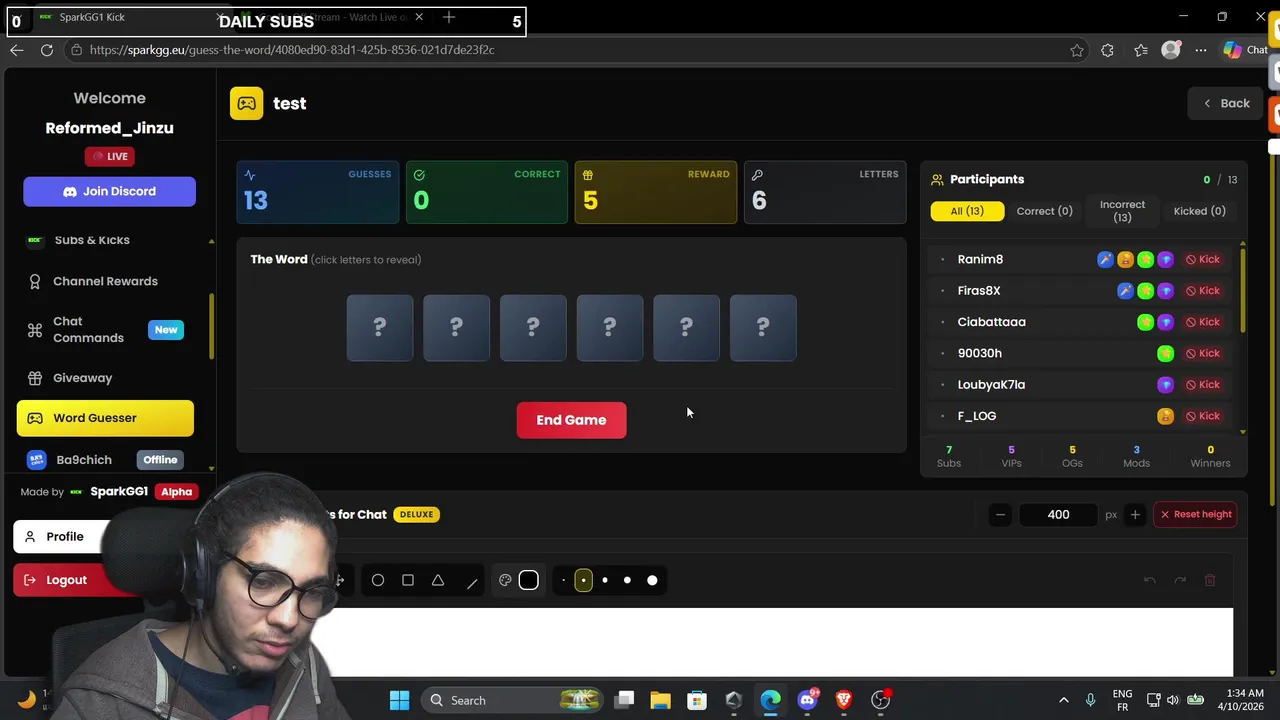Kick participant Ranim8
The height and width of the screenshot is (720, 1280).
tap(1203, 259)
